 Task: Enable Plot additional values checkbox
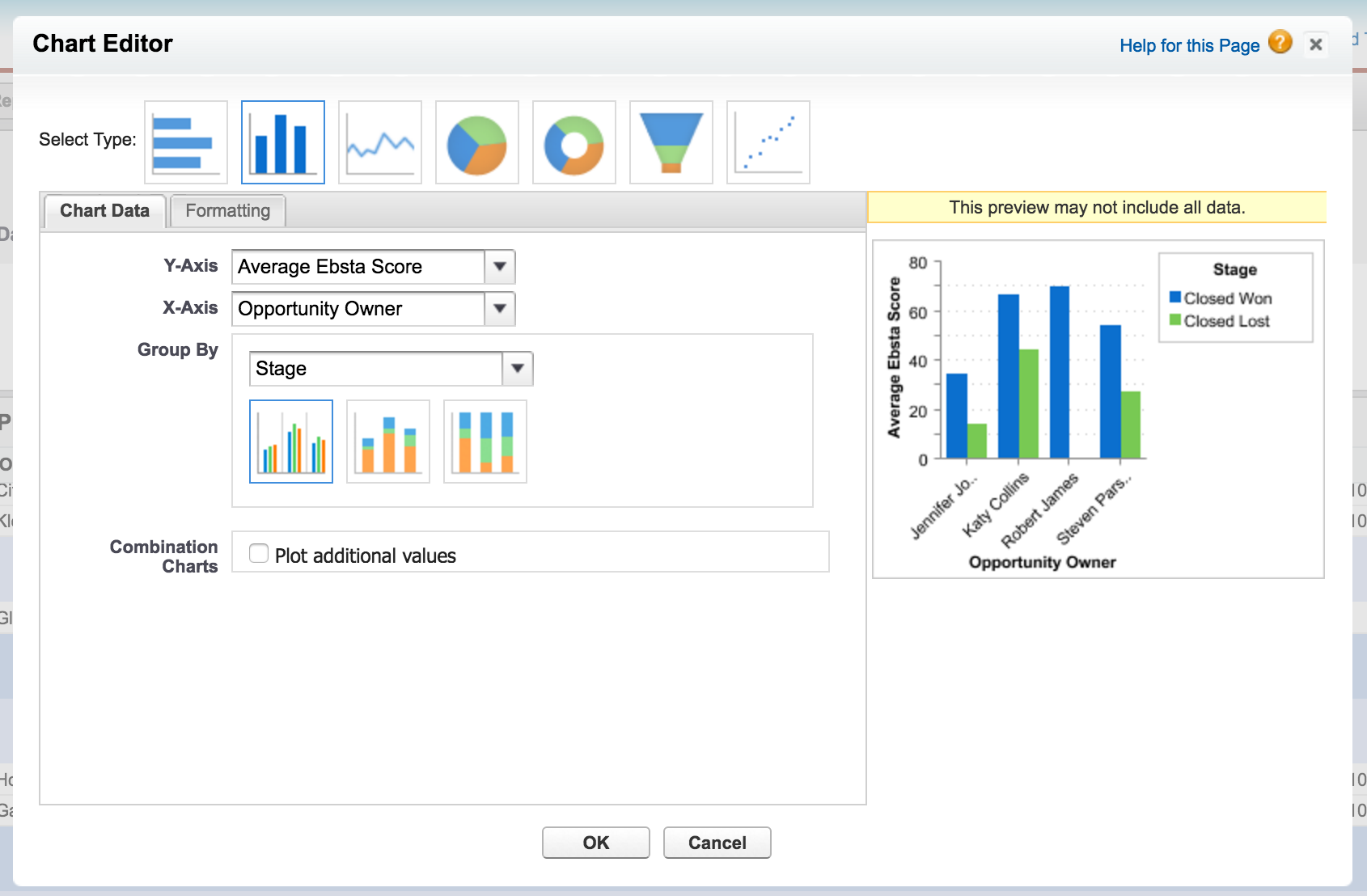point(259,554)
